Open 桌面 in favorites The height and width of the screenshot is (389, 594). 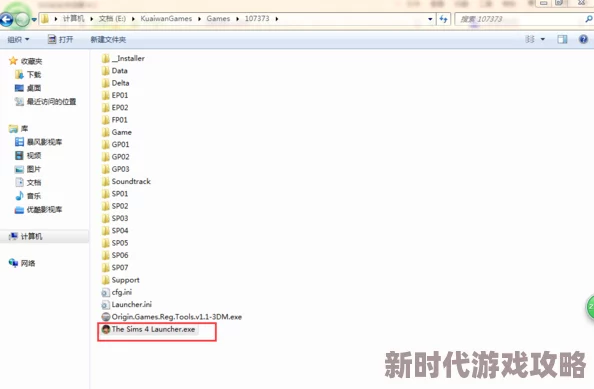click(x=28, y=88)
